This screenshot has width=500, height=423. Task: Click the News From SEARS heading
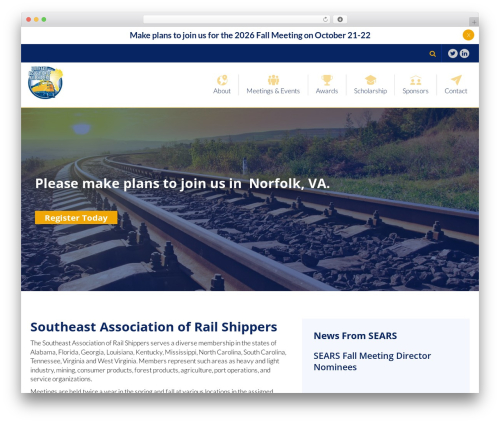point(355,336)
